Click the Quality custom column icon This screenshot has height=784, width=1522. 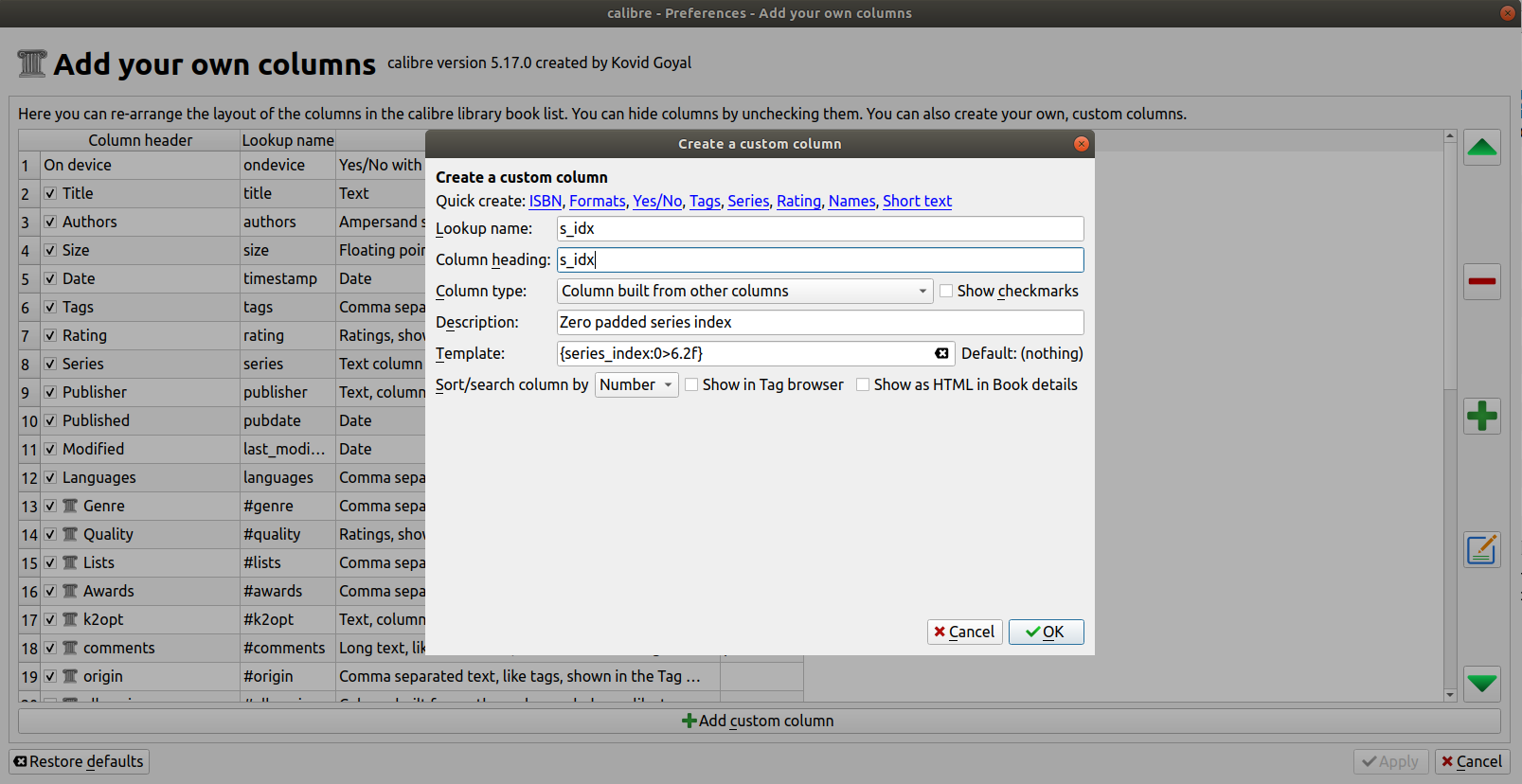point(70,534)
